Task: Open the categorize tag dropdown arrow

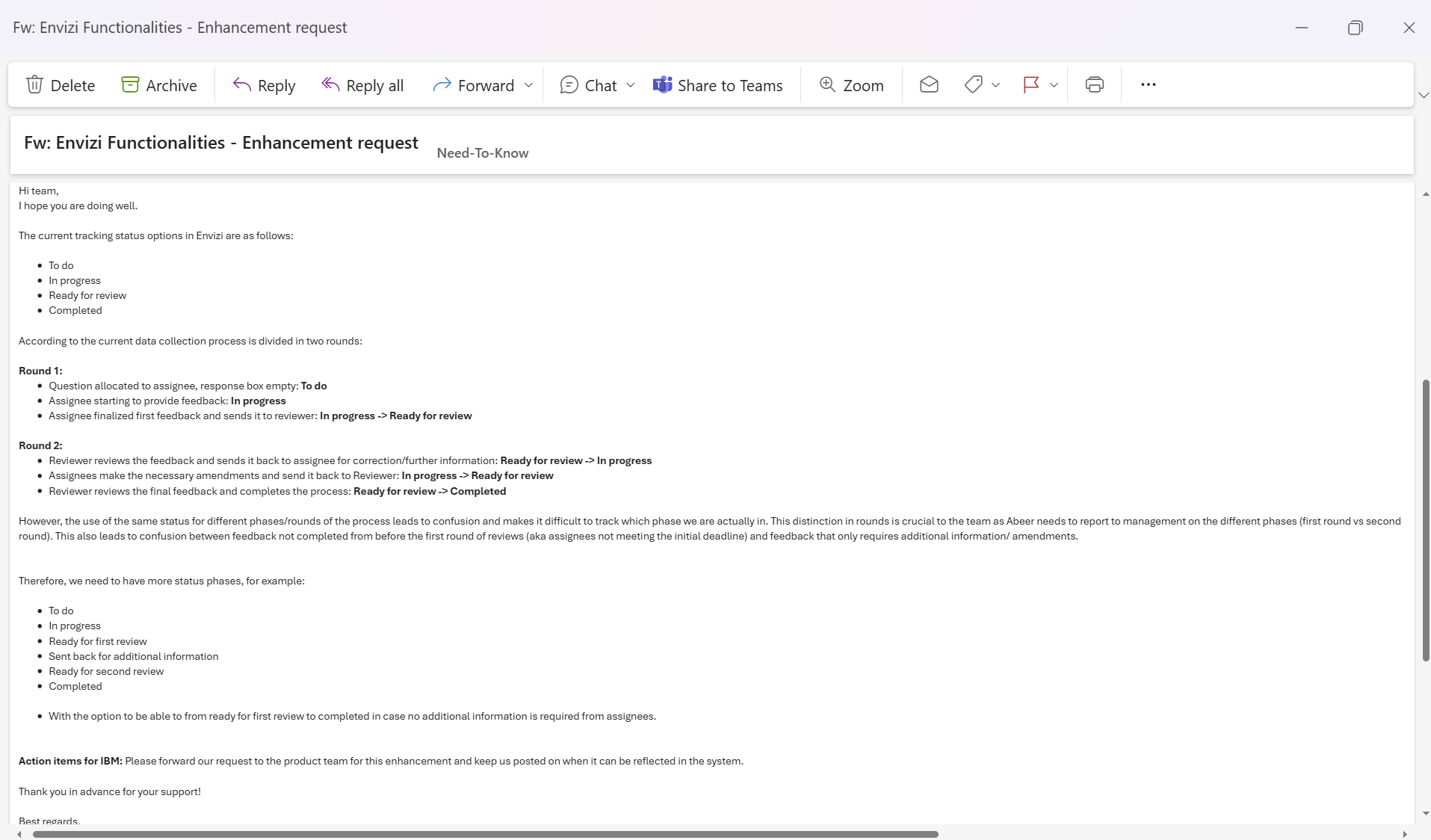Action: (995, 85)
